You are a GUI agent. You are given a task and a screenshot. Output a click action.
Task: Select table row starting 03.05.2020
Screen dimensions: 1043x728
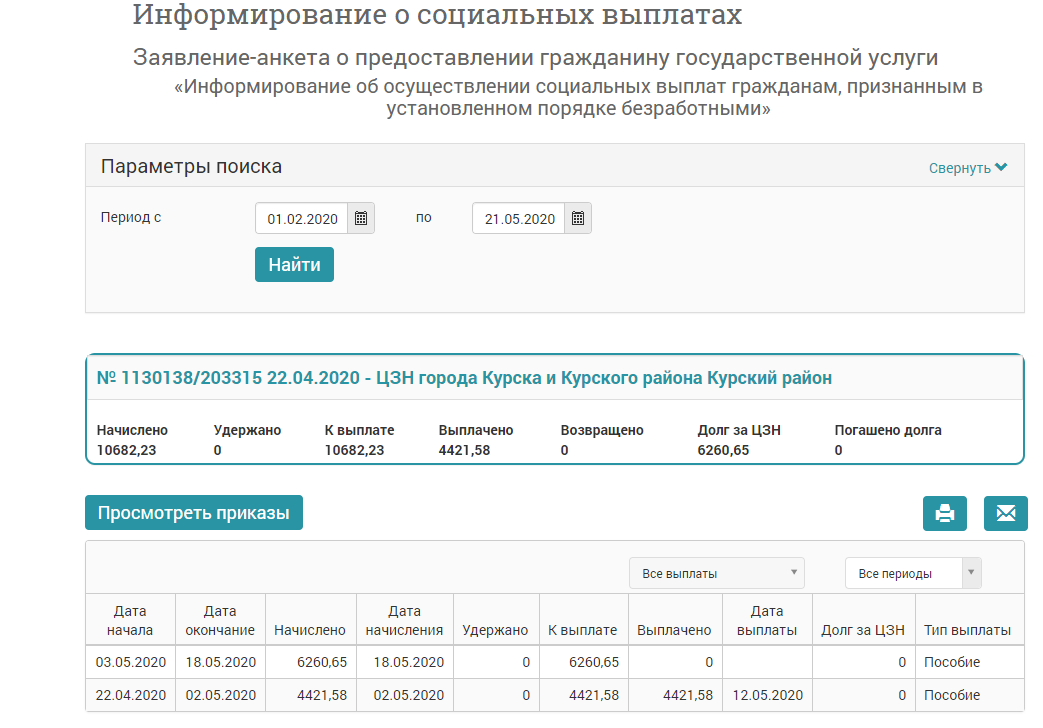tap(130, 662)
